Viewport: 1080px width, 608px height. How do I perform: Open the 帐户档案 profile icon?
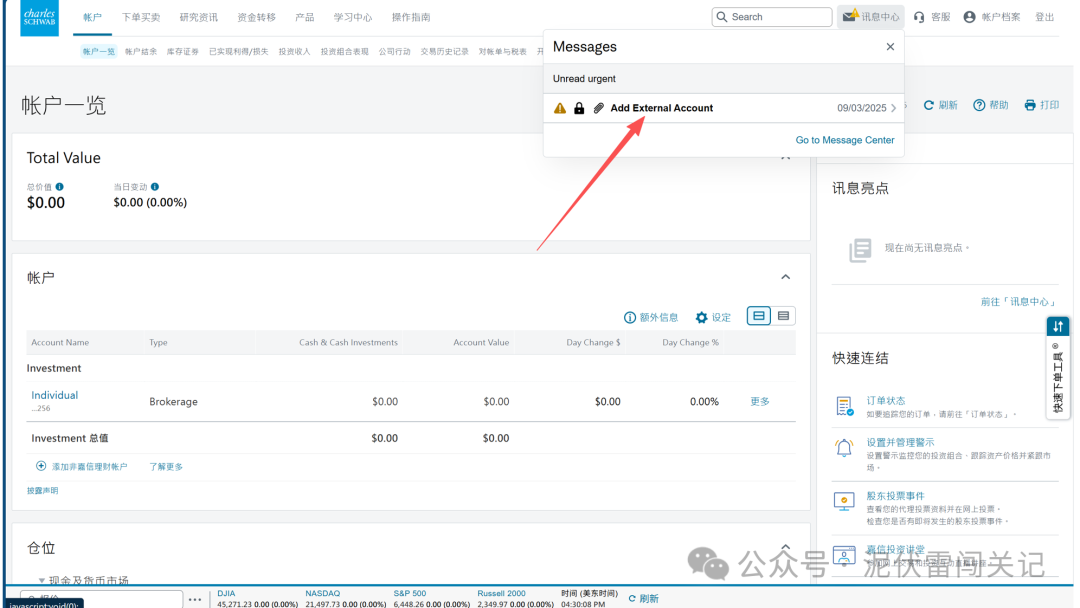(x=969, y=17)
